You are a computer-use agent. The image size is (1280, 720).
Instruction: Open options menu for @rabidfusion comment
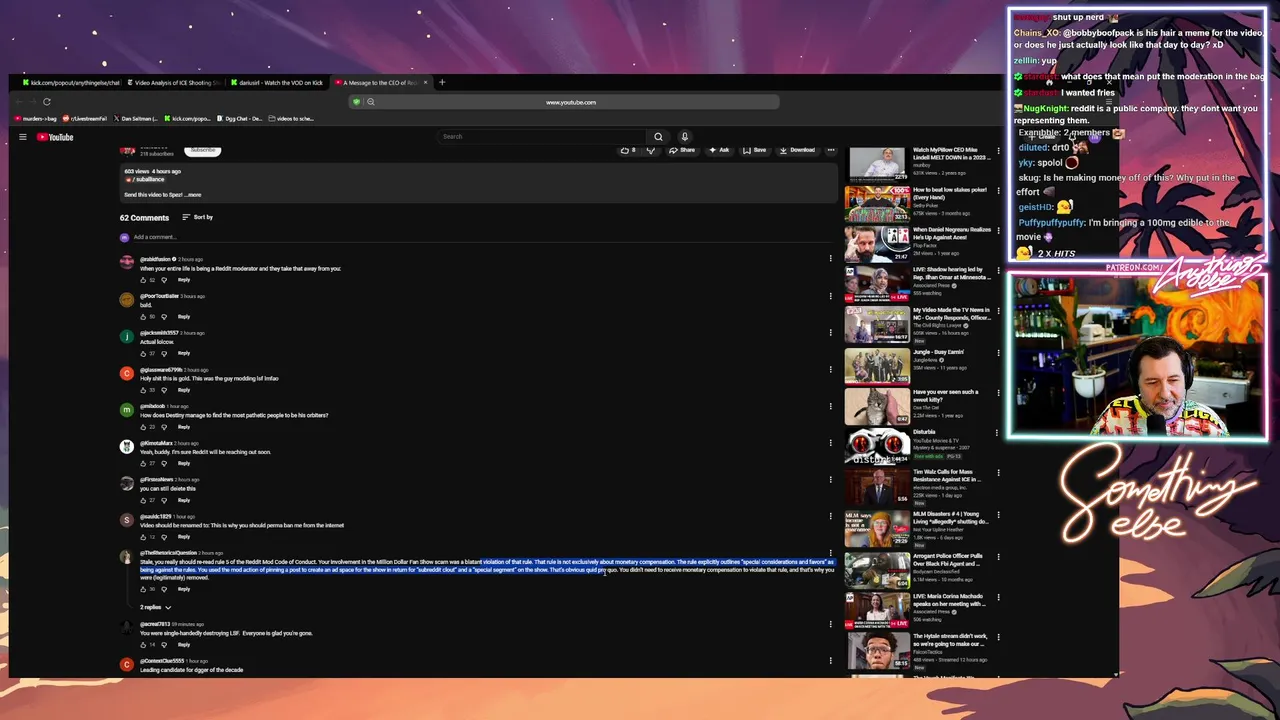830,259
